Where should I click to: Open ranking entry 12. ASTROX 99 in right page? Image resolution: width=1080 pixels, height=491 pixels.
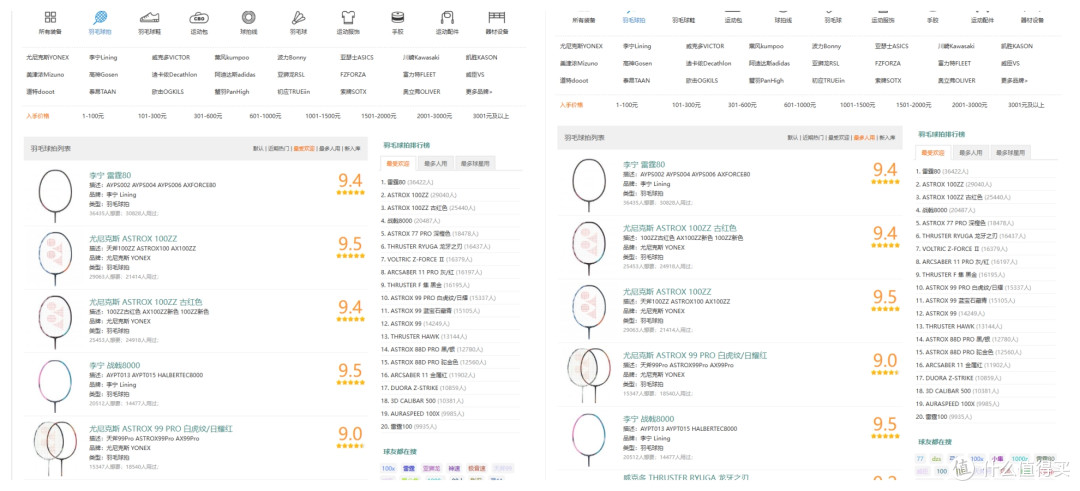(951, 313)
